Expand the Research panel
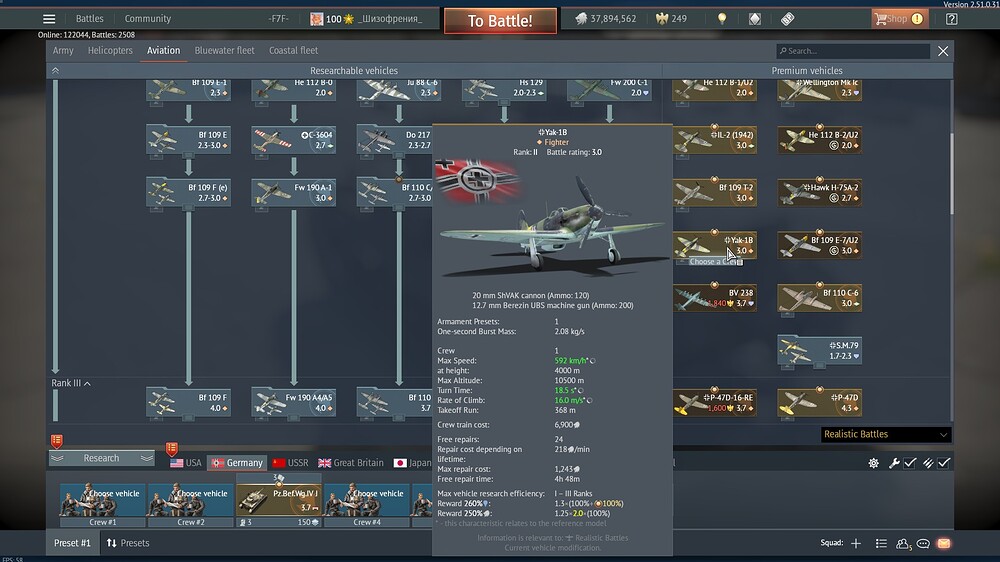The image size is (1000, 562). click(x=101, y=459)
